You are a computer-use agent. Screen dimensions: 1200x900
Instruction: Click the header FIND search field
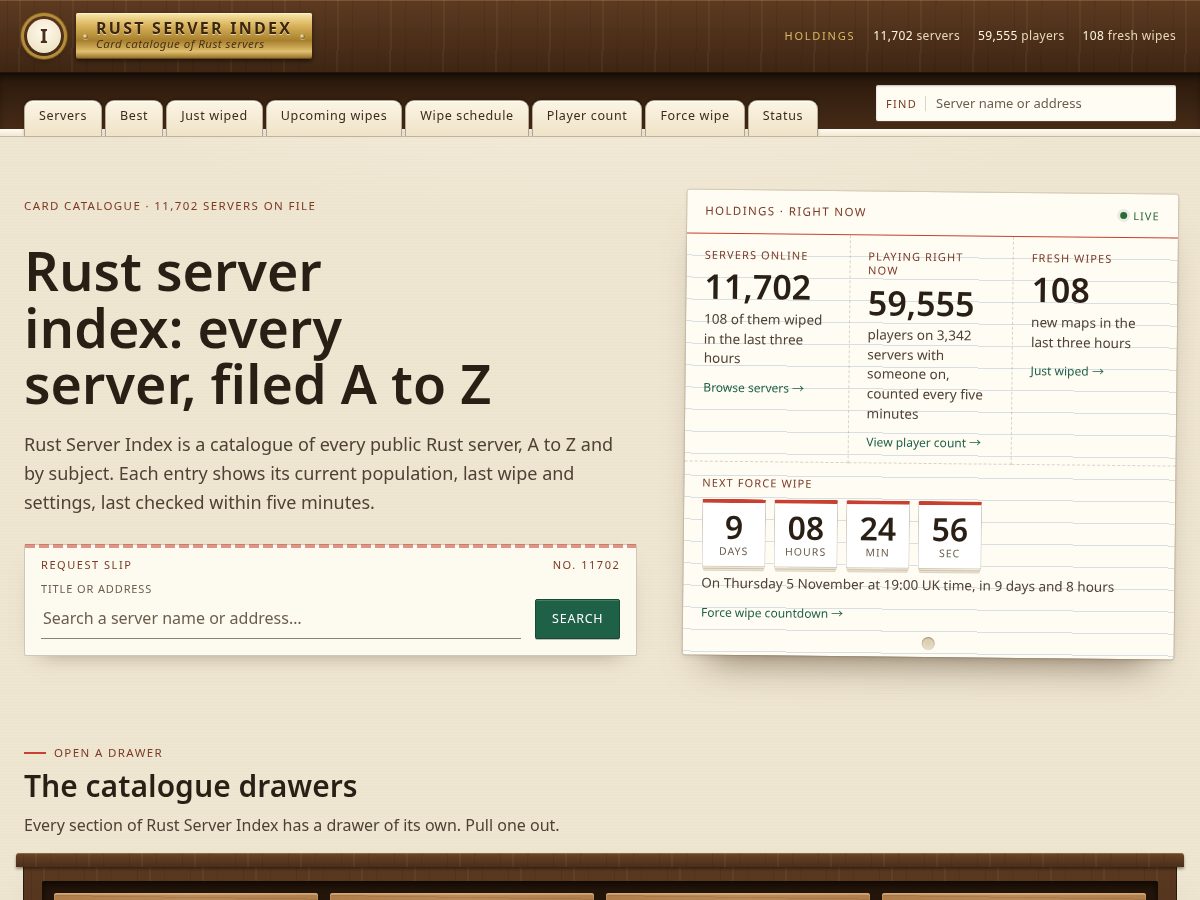coord(1026,103)
